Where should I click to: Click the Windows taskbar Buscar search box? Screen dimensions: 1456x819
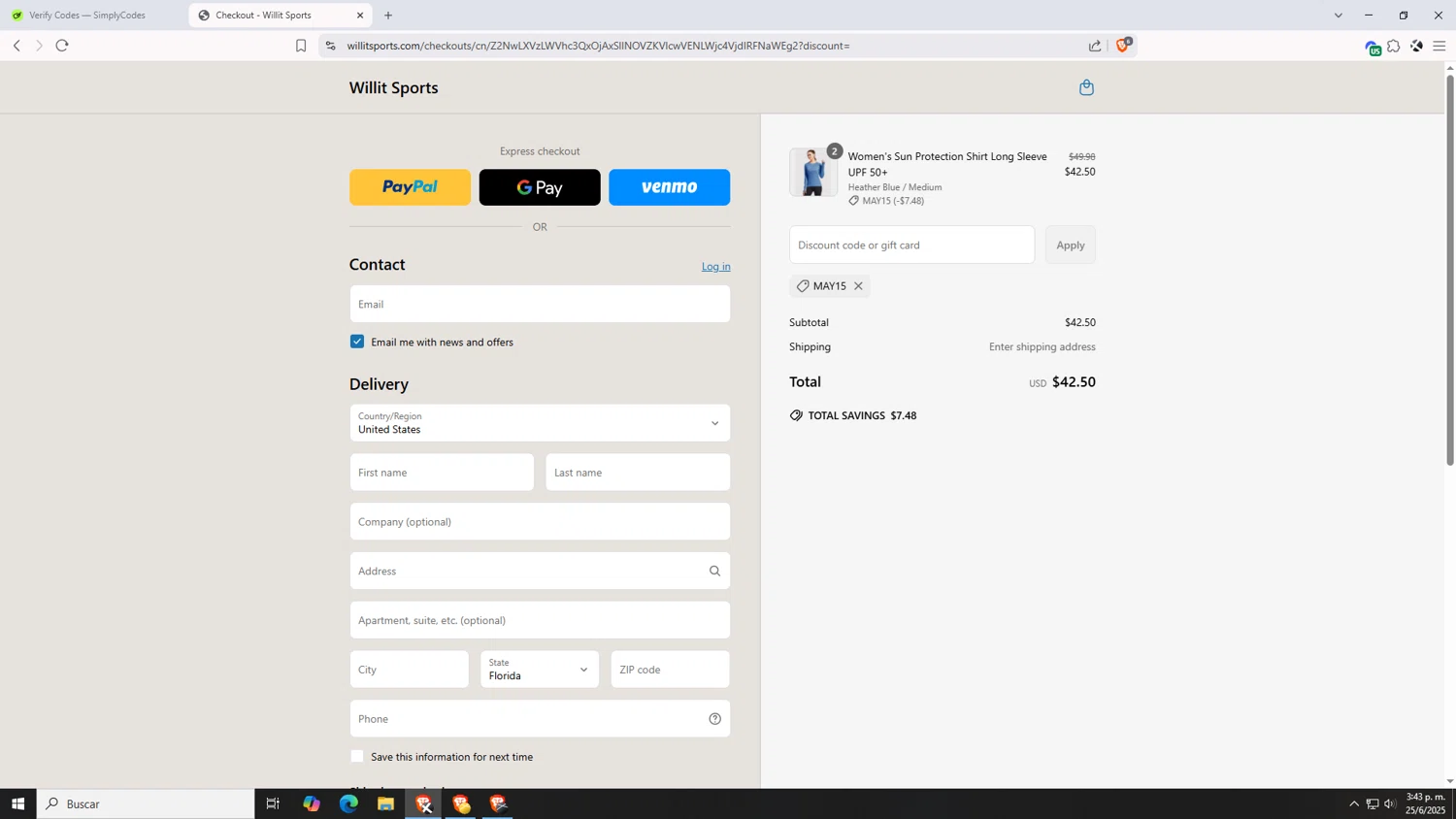click(146, 803)
